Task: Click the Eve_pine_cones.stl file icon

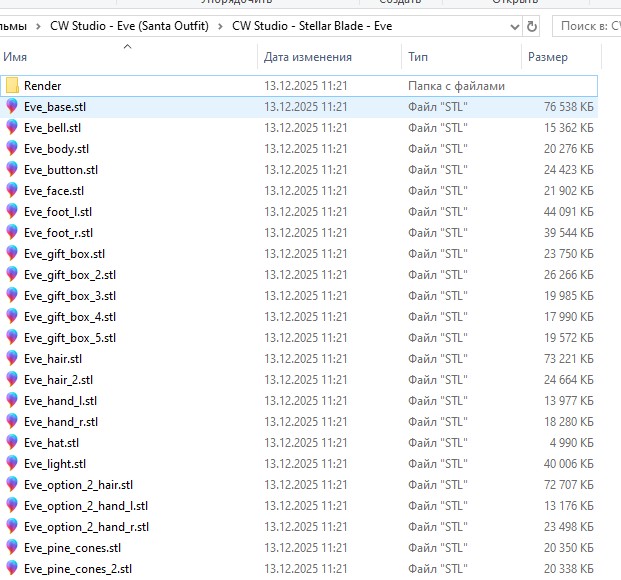Action: tap(12, 548)
